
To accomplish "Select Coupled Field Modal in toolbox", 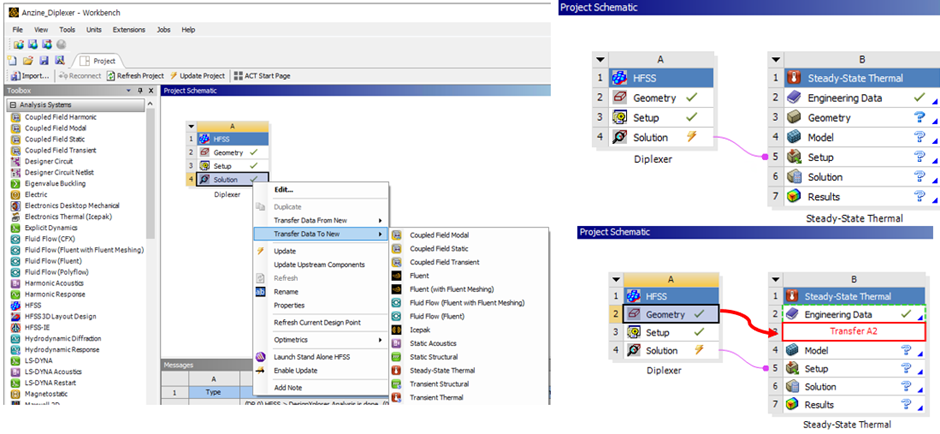I will (55, 128).
